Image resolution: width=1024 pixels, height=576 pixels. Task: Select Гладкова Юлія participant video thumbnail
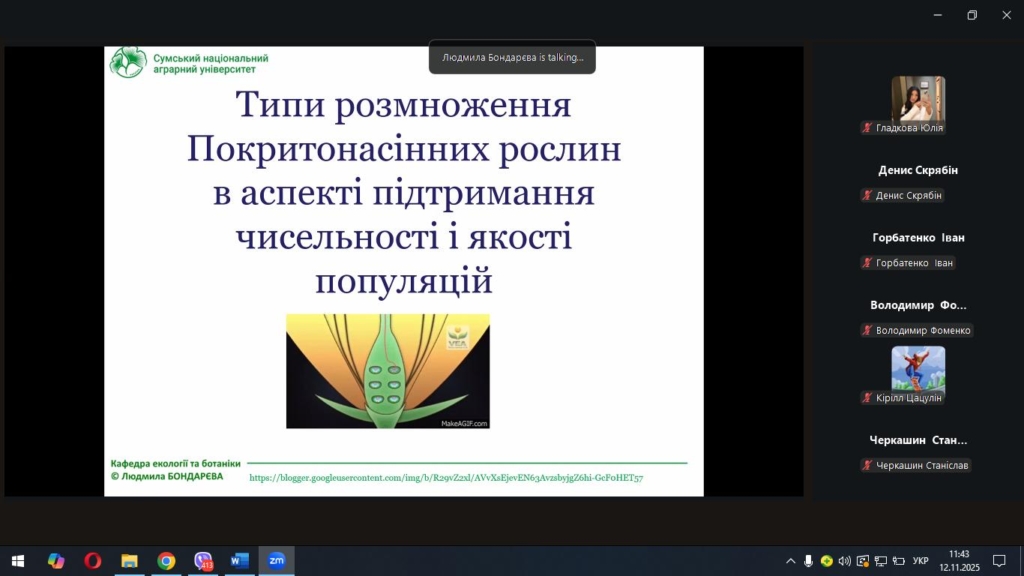pos(917,98)
